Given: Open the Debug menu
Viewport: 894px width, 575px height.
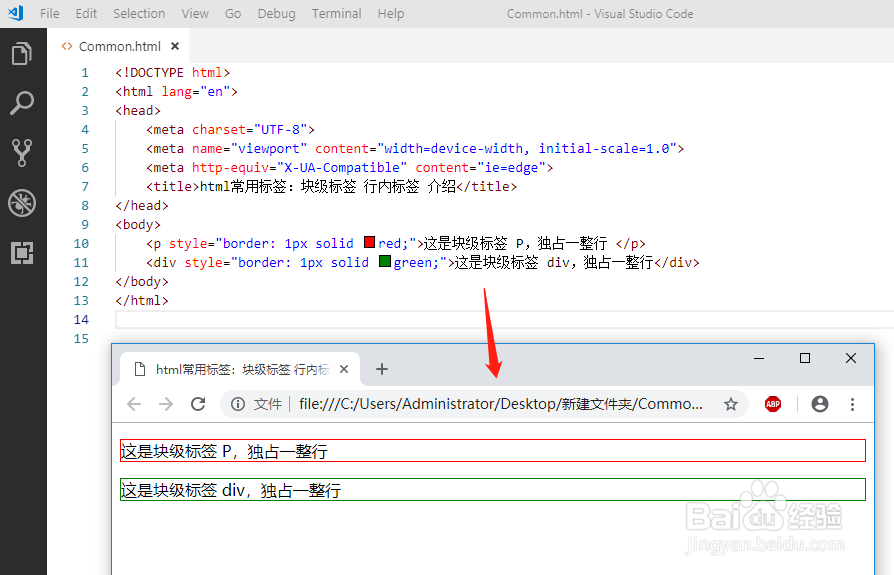Looking at the screenshot, I should pos(277,13).
